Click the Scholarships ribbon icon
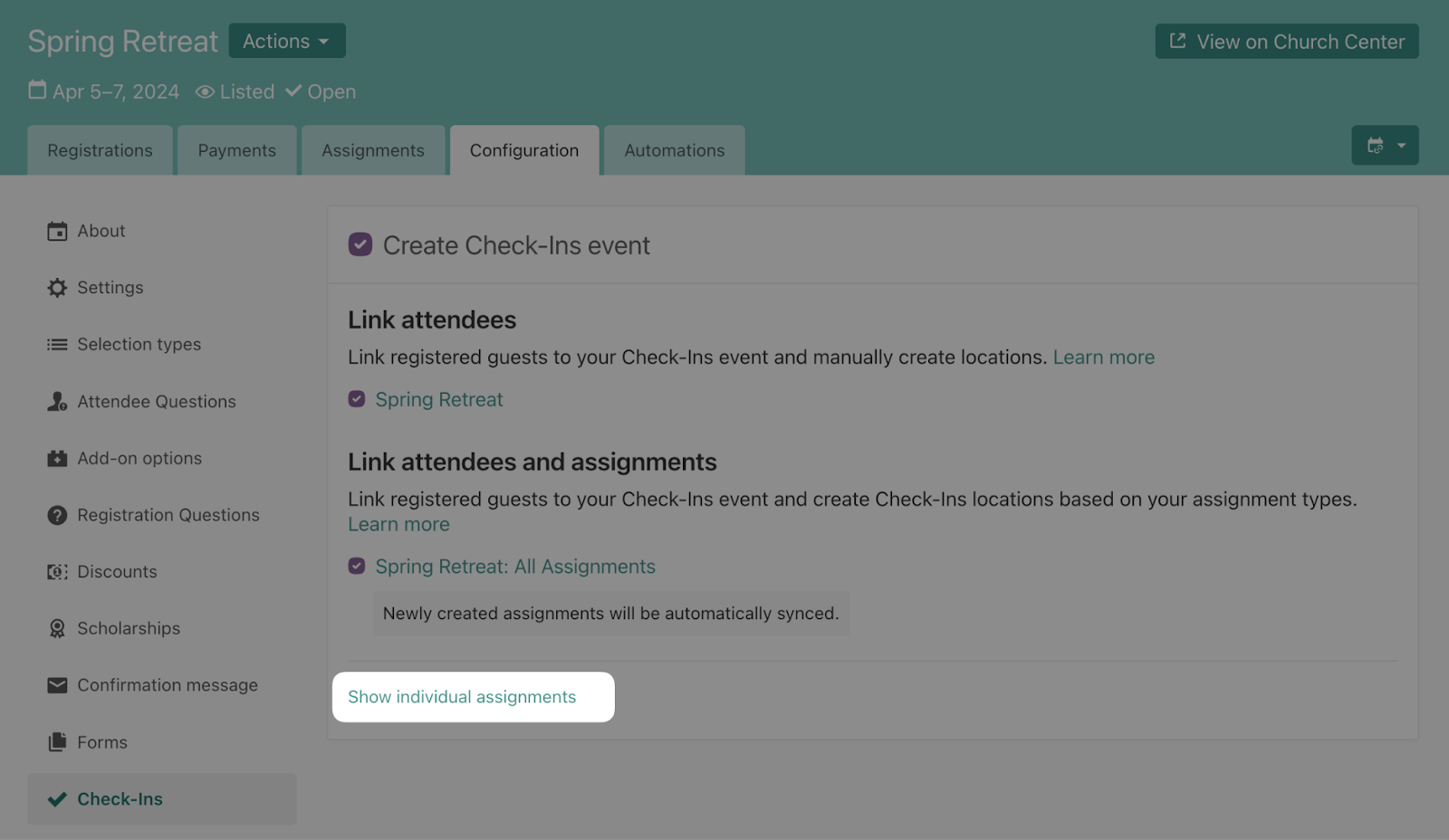1449x840 pixels. (57, 628)
